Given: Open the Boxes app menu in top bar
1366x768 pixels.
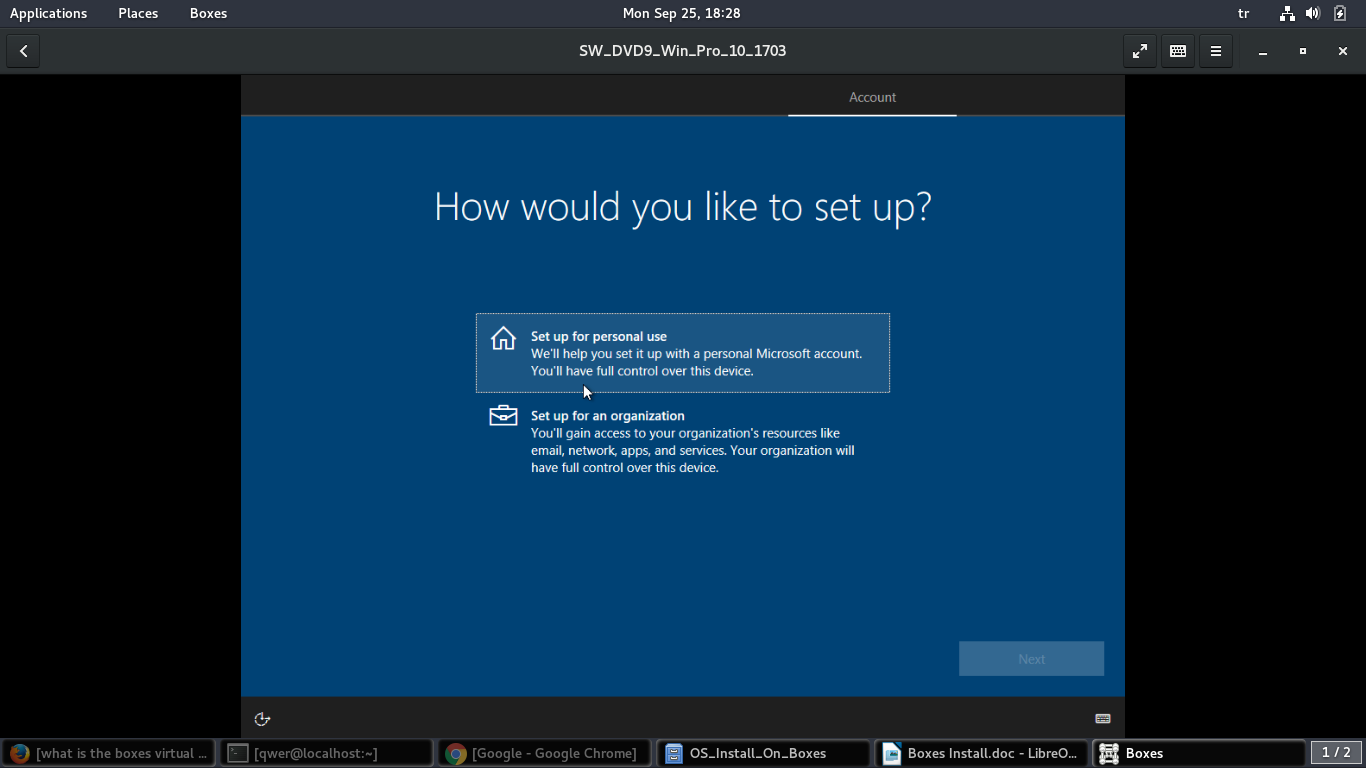Looking at the screenshot, I should (x=208, y=13).
